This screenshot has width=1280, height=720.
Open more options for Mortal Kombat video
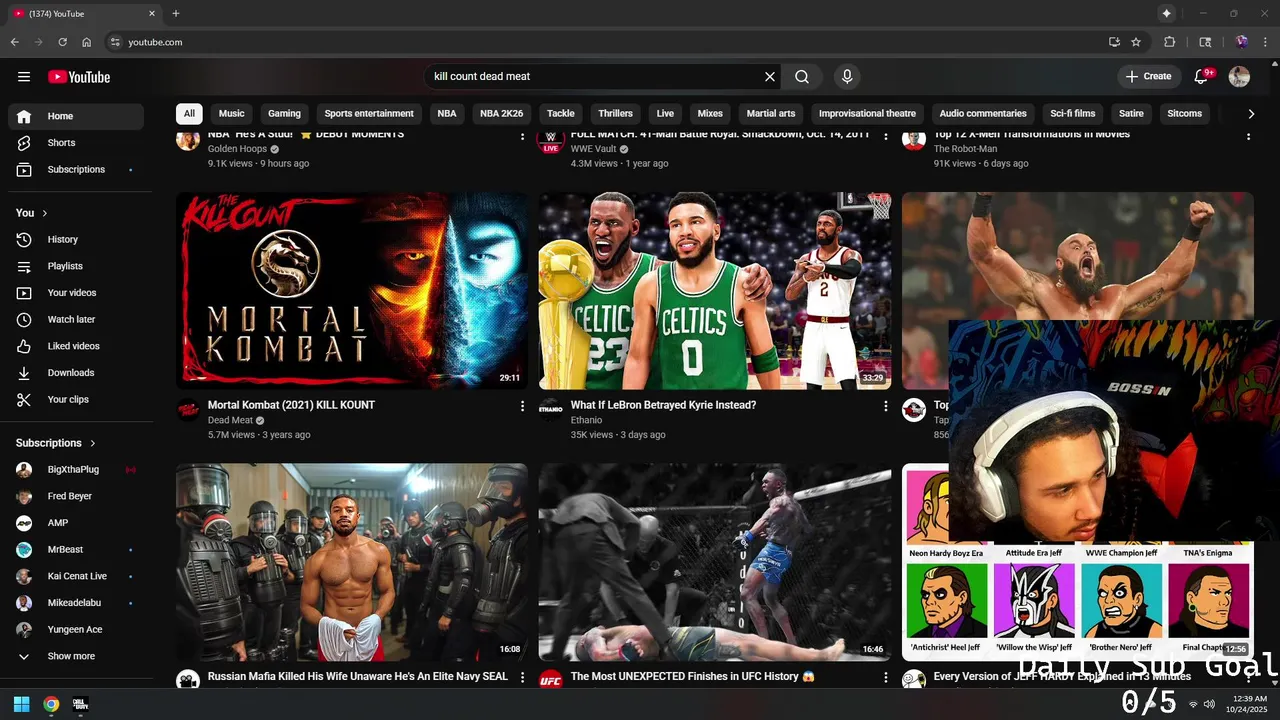pyautogui.click(x=522, y=406)
